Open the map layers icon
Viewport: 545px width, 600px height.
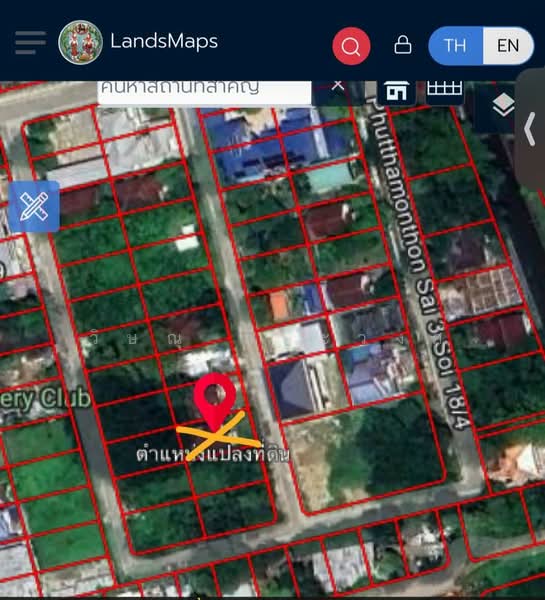(503, 105)
